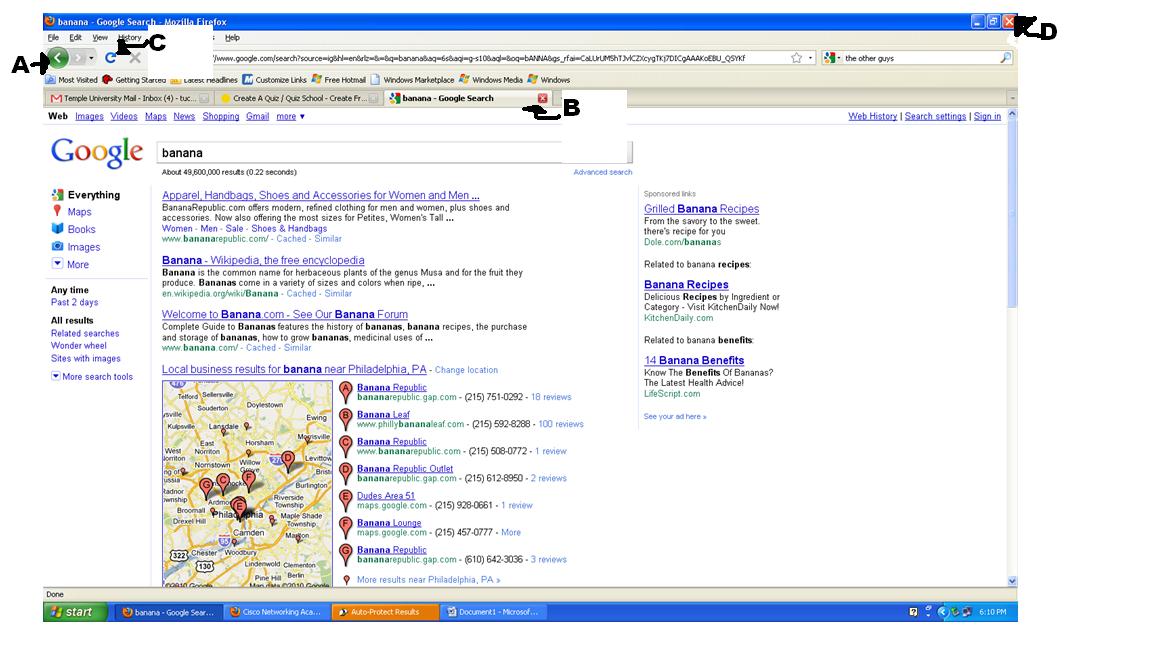Screen dimensions: 1161x645
Task: Select the Maps pin icon in sidebar
Action: point(58,211)
